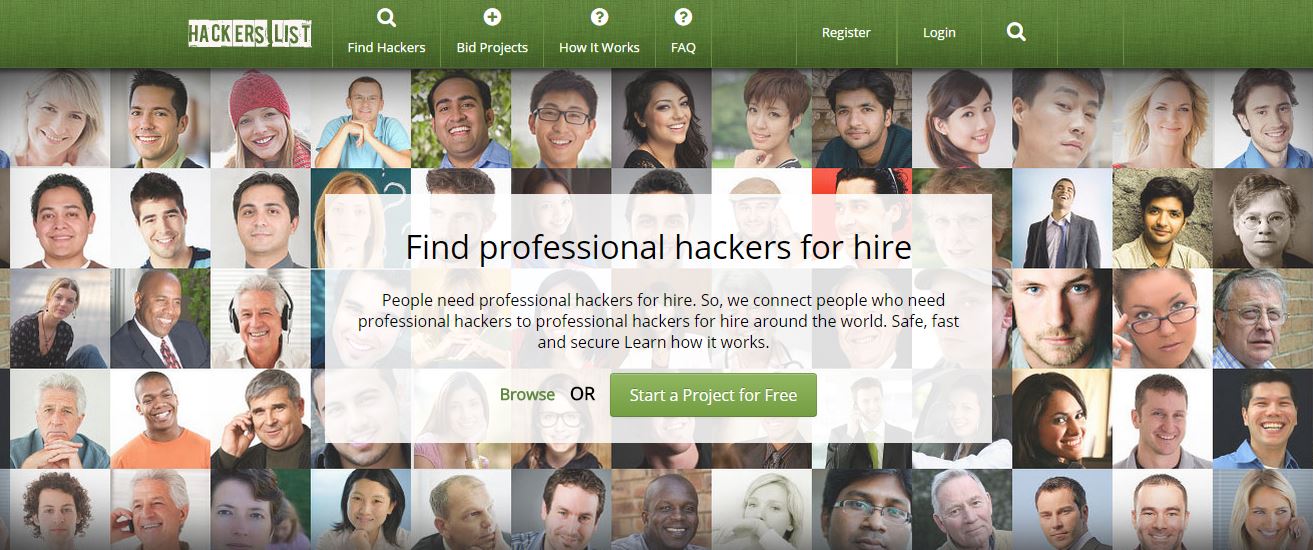The width and height of the screenshot is (1313, 550).
Task: Open search with the magnifier icon beside Login
Action: tap(1016, 32)
